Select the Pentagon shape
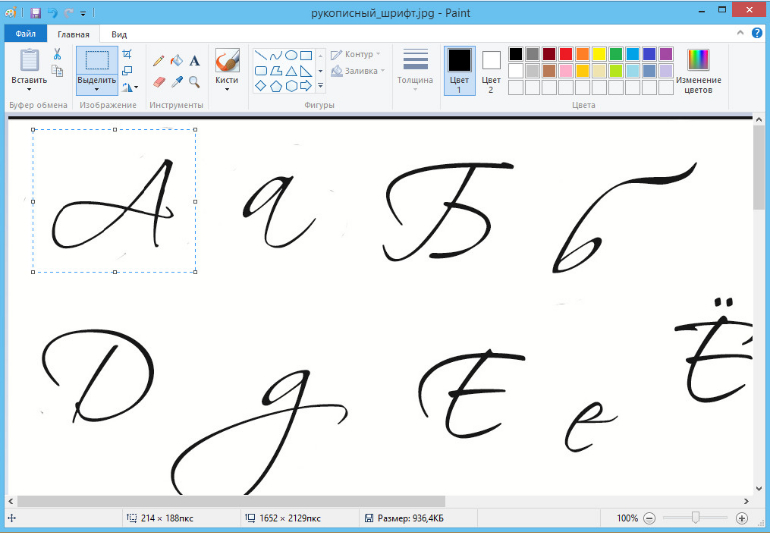The height and width of the screenshot is (533, 770). 276,86
